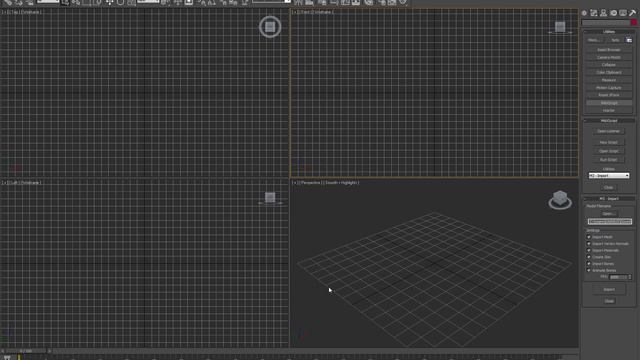Image resolution: width=640 pixels, height=360 pixels.
Task: Open the Hierarchy command panel tab
Action: [x=603, y=13]
